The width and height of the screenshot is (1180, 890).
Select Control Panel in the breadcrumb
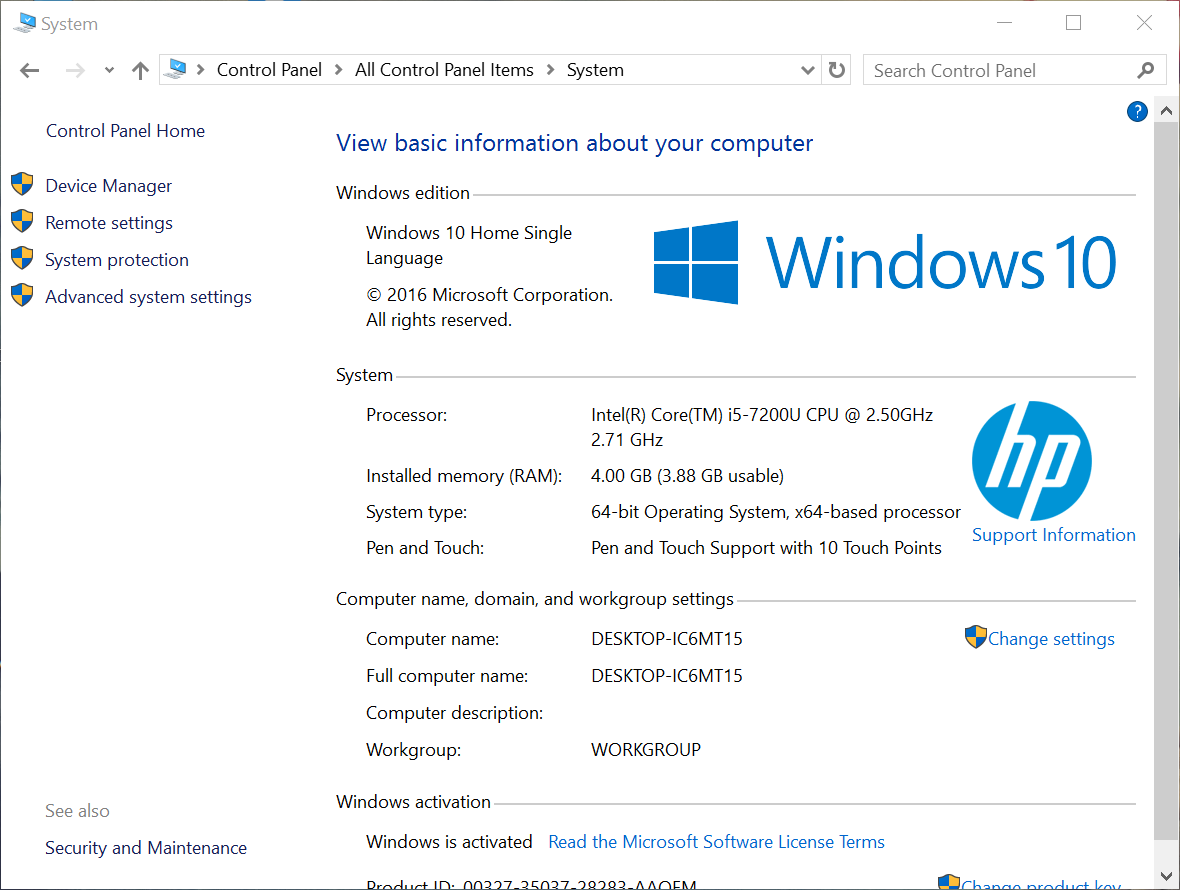point(269,70)
